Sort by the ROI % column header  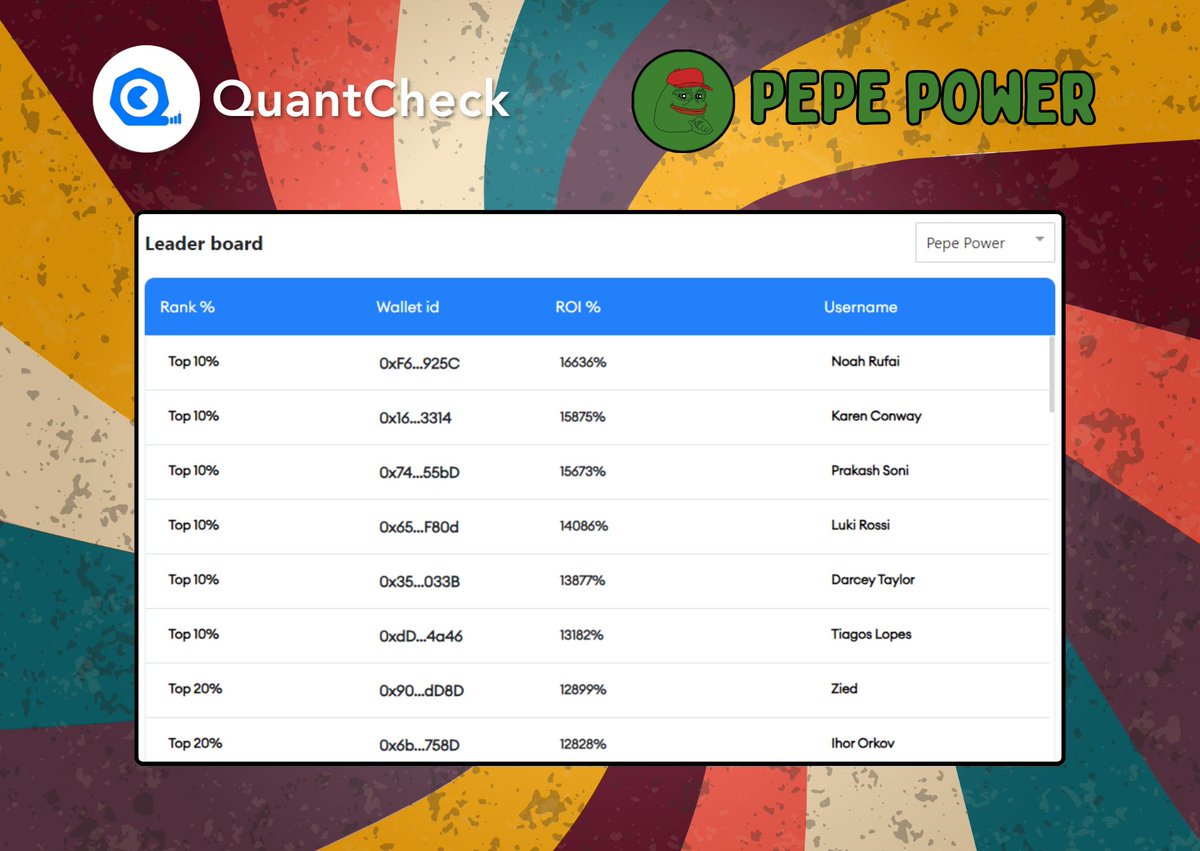pyautogui.click(x=578, y=307)
